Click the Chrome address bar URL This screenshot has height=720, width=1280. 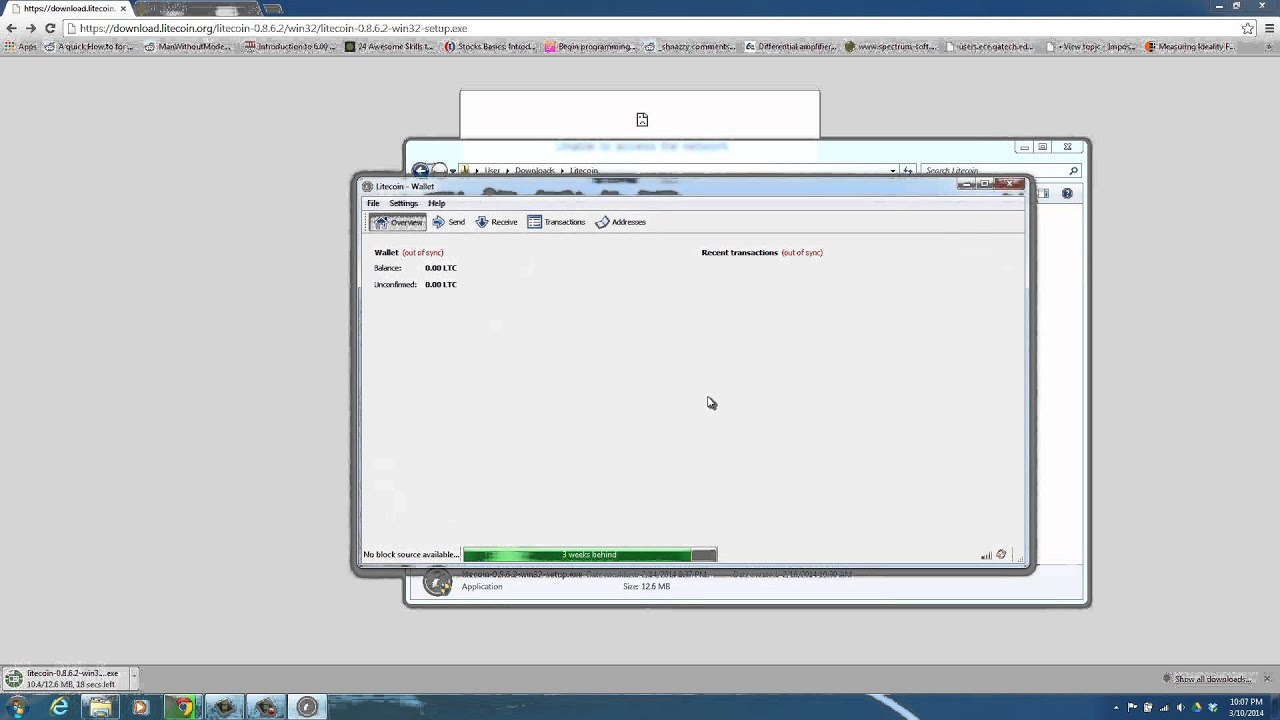[x=273, y=28]
